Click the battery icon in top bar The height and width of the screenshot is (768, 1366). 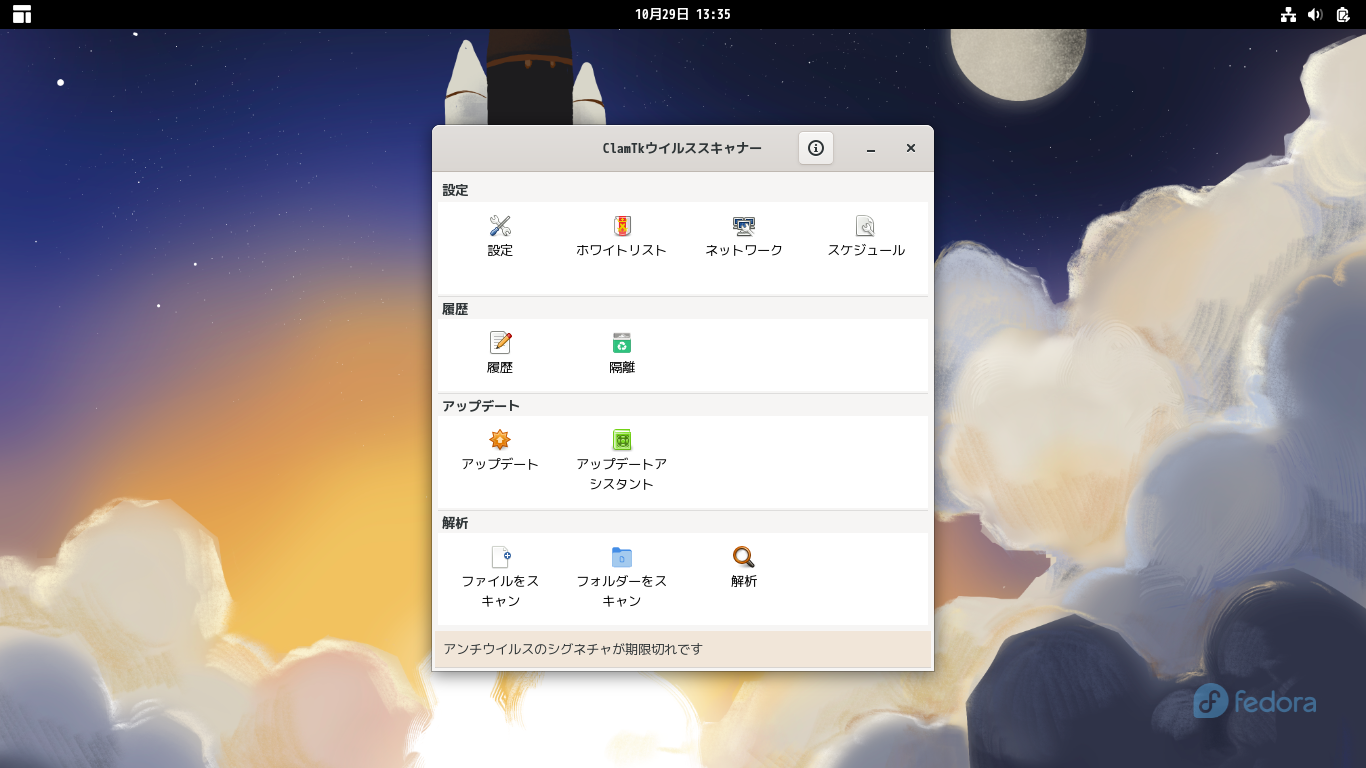(1342, 14)
